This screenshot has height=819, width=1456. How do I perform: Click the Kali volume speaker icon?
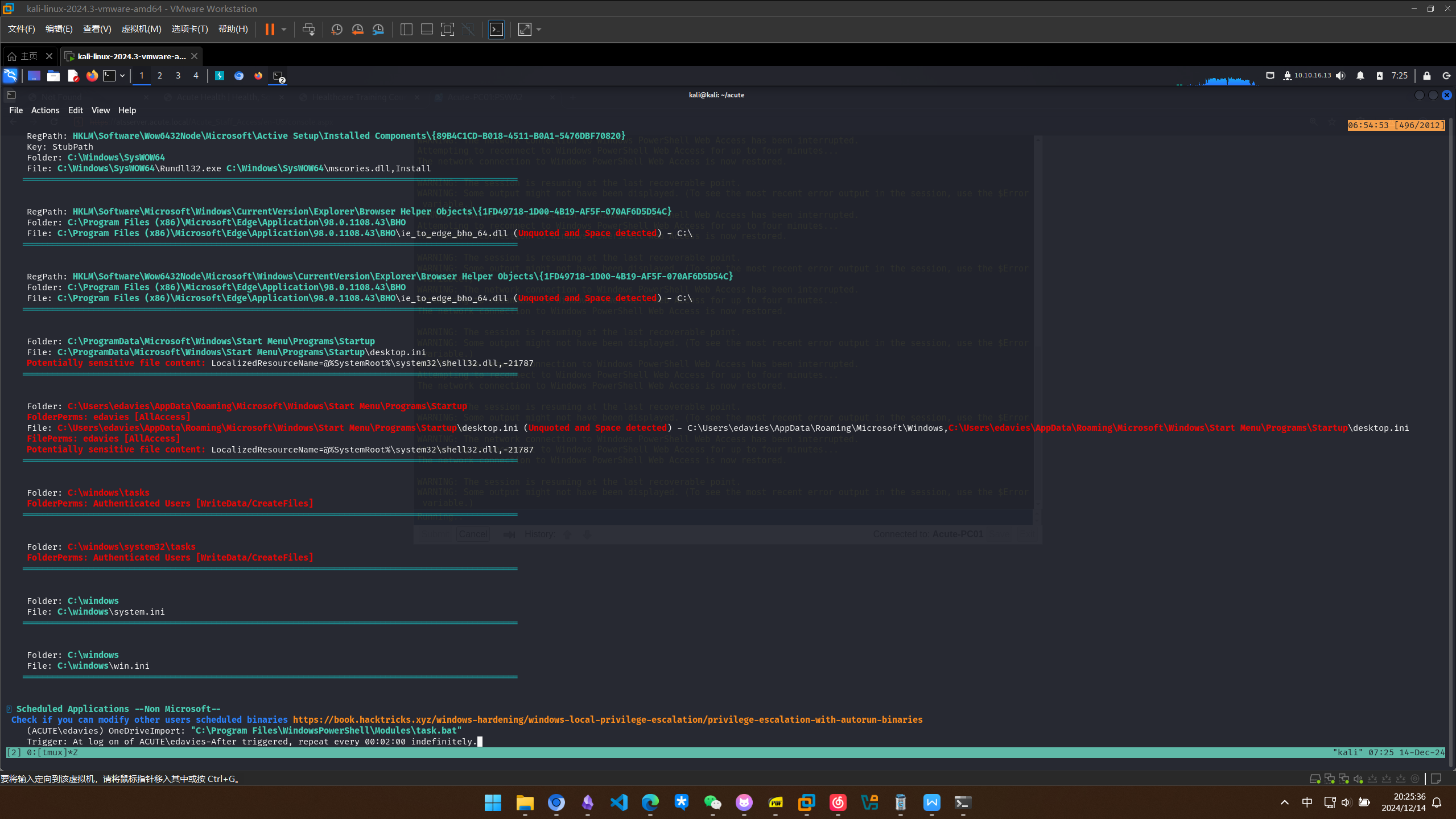[1341, 75]
